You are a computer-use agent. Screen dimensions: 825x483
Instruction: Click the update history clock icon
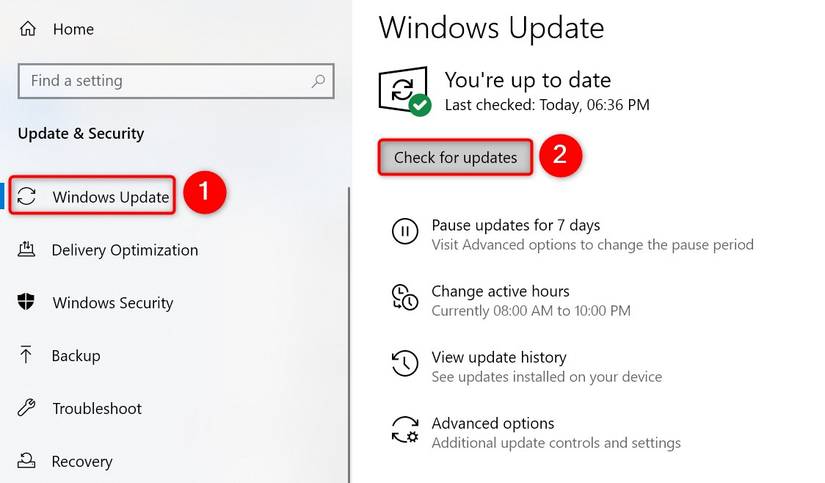(404, 364)
